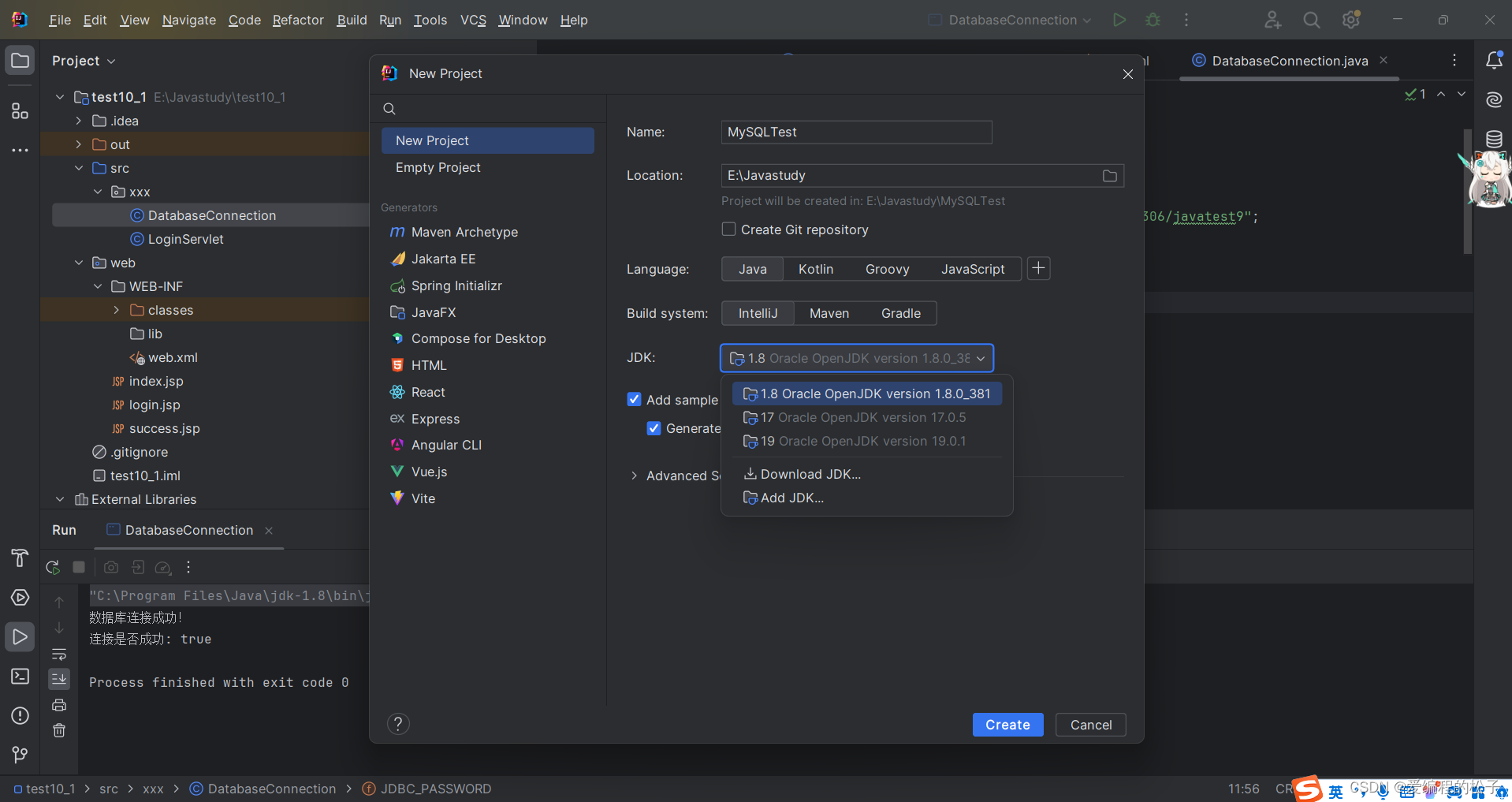Screen dimensions: 1512x802
Task: Open the DatabaseConnection run configuration dropdown
Action: coord(1010,20)
